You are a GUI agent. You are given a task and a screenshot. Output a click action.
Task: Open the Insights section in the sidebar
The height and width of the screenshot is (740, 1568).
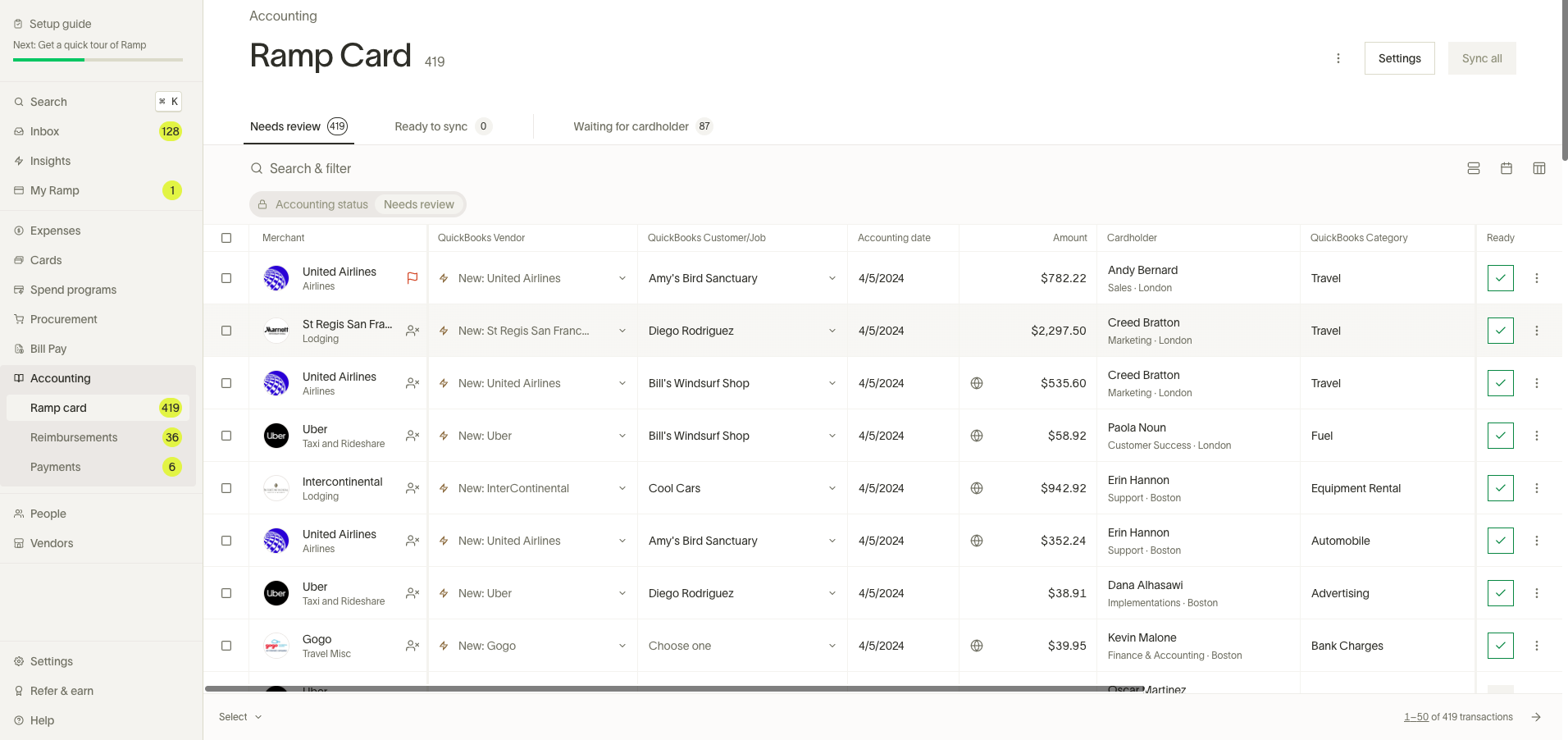50,161
